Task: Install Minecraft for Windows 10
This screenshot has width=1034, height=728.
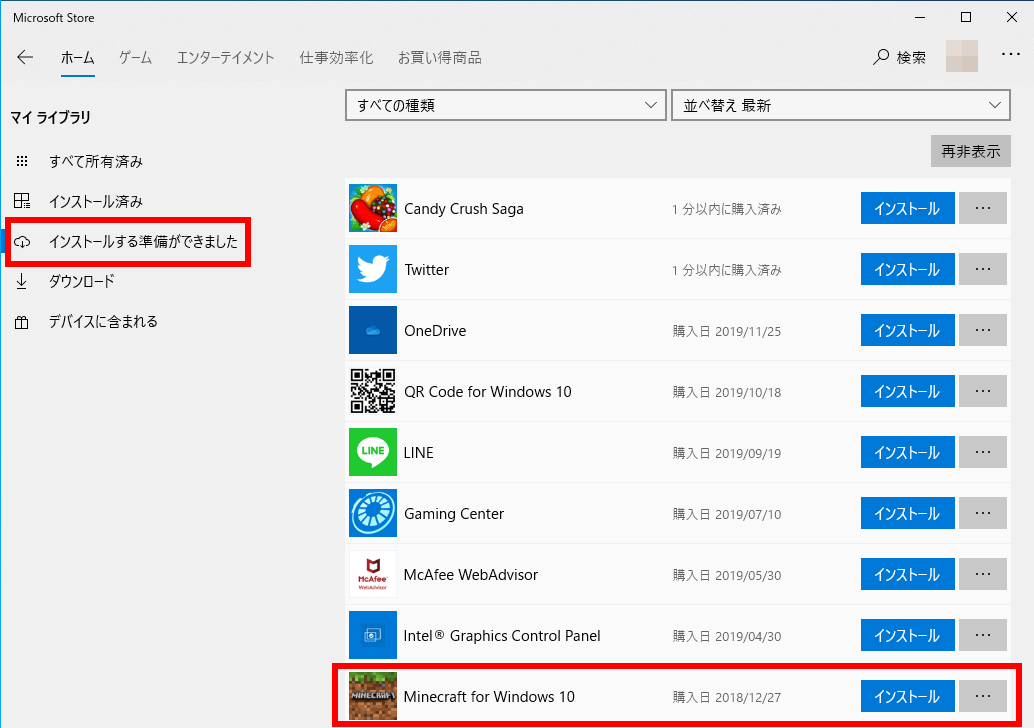Action: coord(907,696)
